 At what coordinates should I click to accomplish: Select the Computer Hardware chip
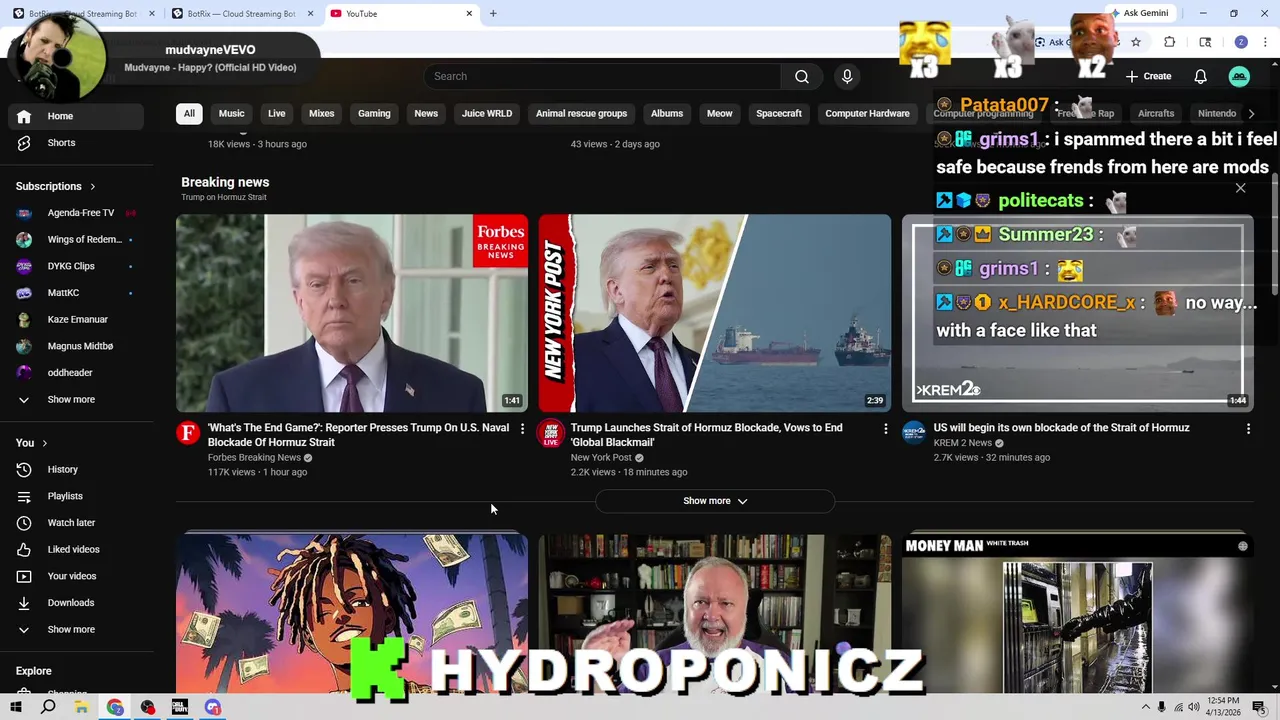coord(867,113)
